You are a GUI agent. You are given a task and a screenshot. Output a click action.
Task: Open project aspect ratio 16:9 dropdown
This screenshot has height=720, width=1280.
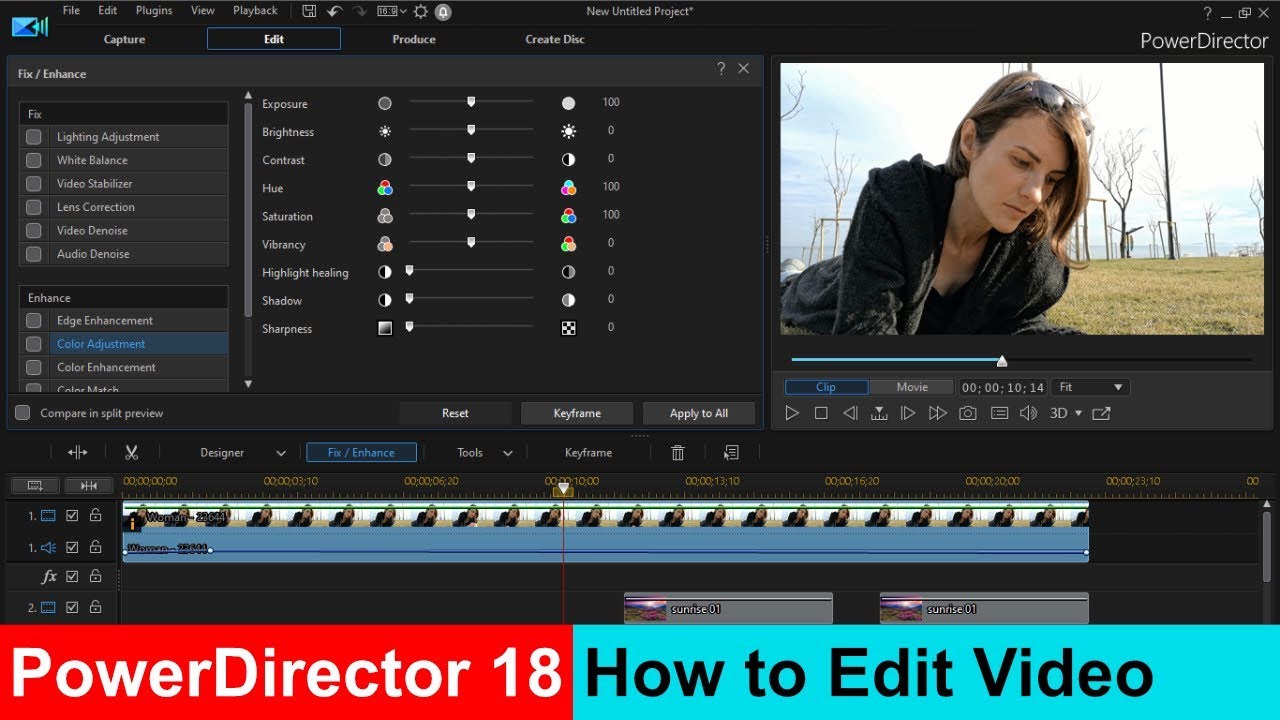click(391, 11)
